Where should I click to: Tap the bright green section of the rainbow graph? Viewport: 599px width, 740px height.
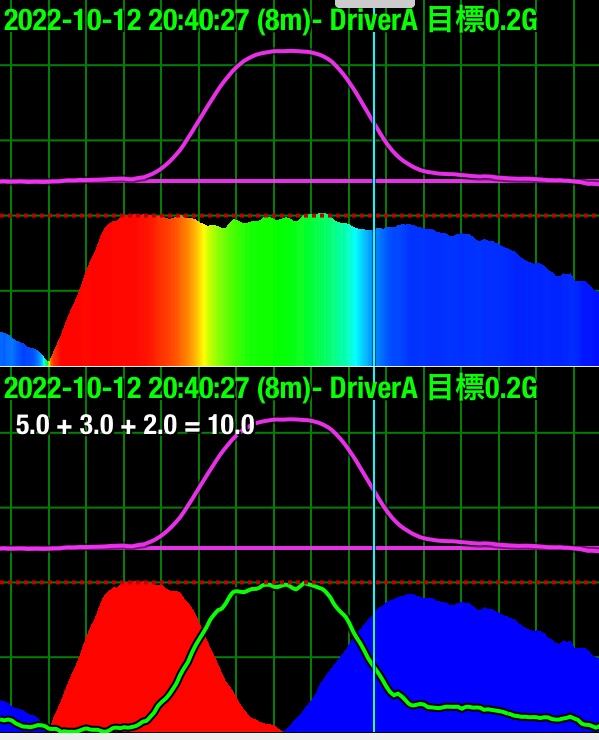[x=274, y=293]
